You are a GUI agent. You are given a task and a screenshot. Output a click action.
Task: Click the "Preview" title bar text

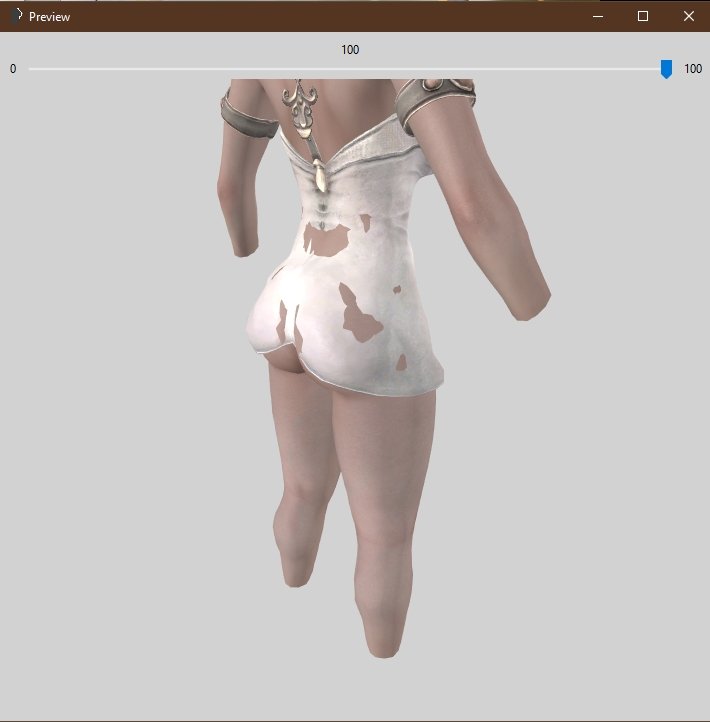tap(49, 17)
